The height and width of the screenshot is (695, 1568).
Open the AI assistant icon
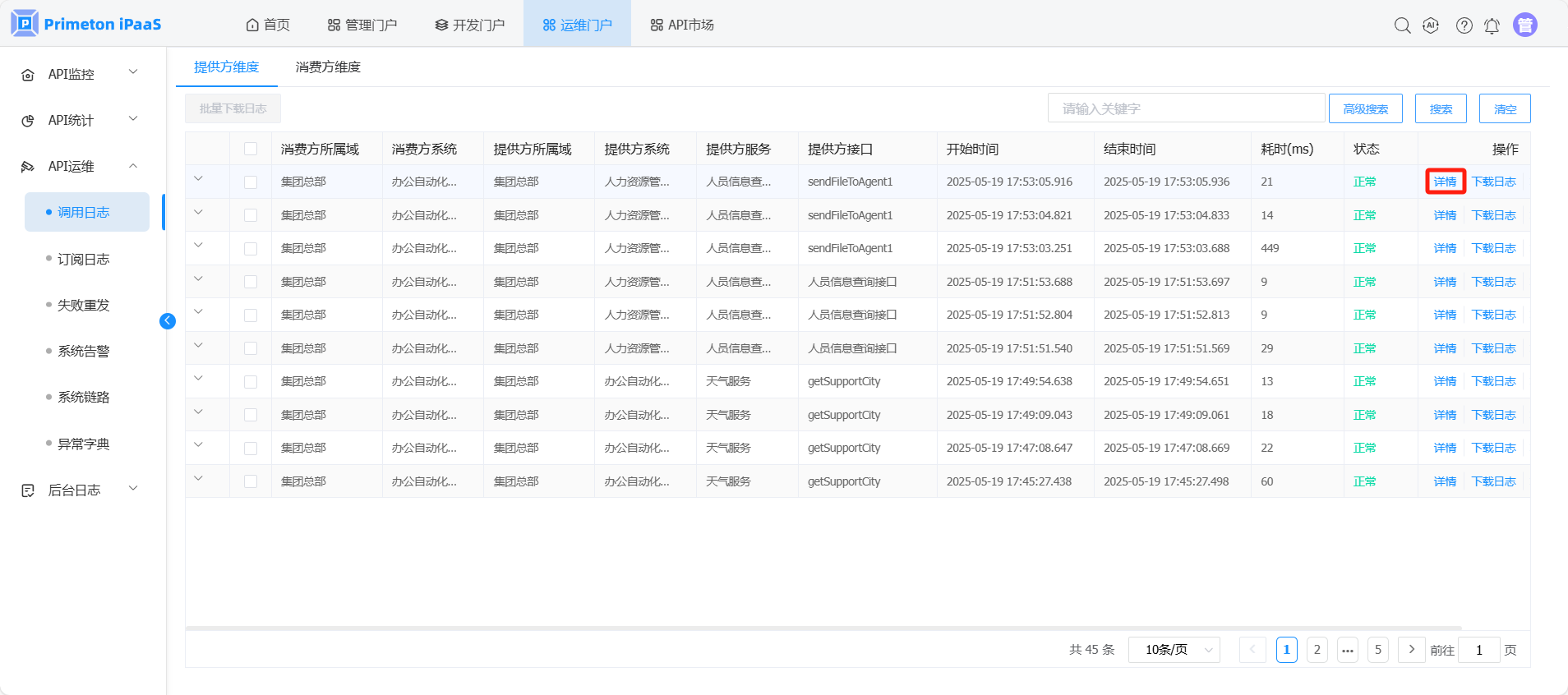coord(1431,25)
